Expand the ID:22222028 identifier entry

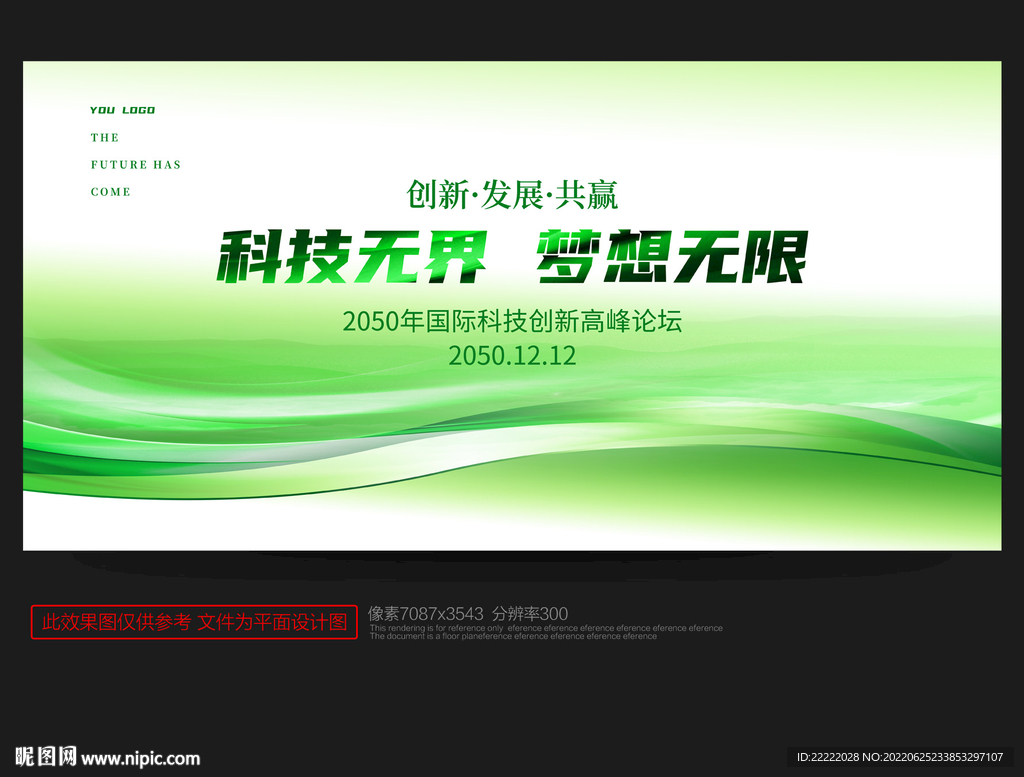click(x=826, y=758)
